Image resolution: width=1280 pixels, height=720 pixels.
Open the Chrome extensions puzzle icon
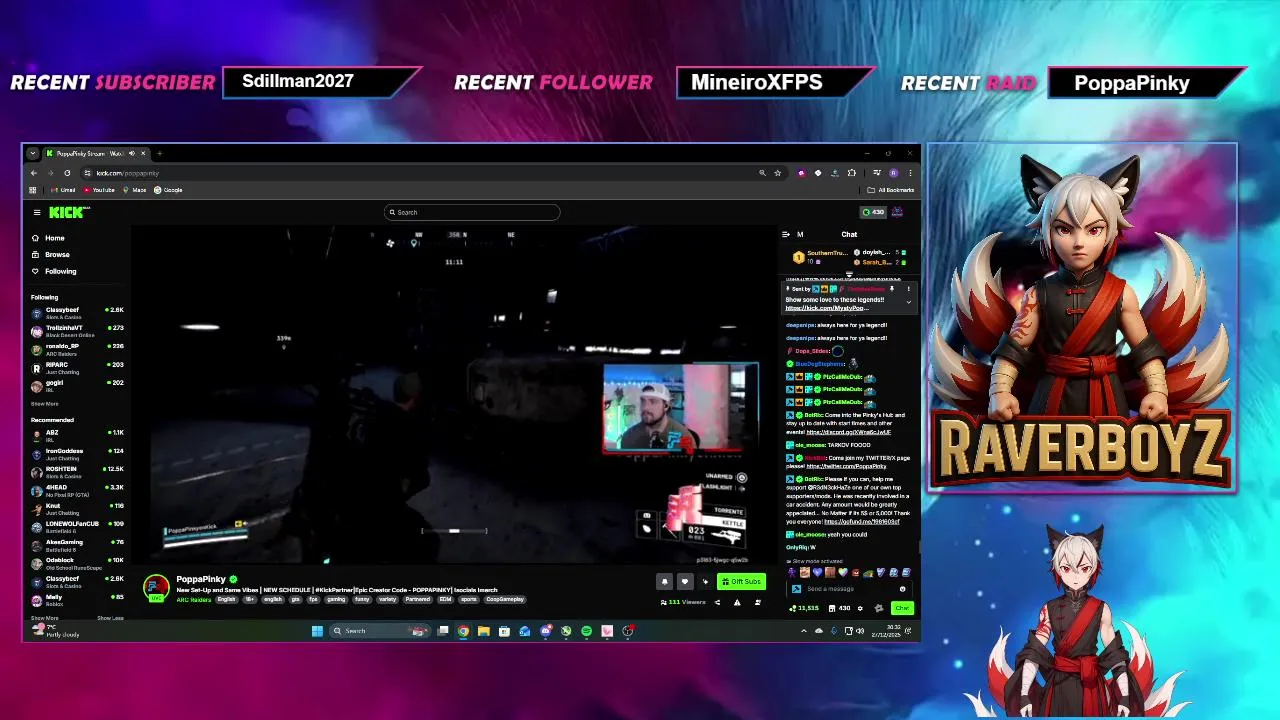click(x=851, y=173)
